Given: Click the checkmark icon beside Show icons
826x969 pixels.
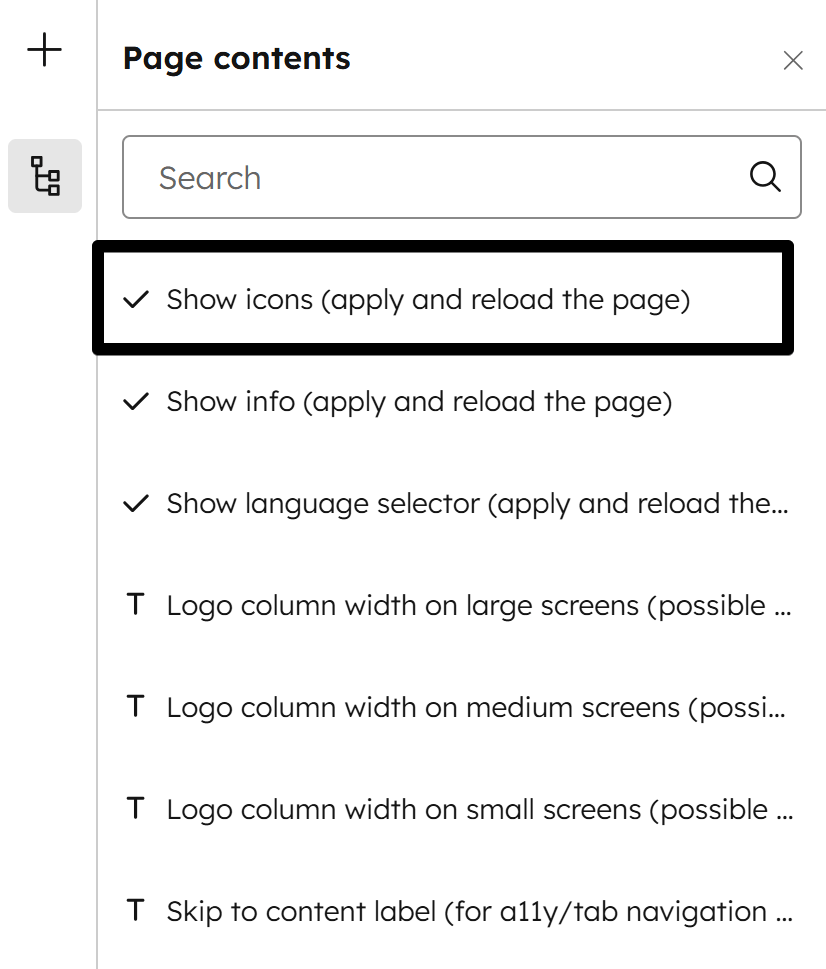Looking at the screenshot, I should click(x=135, y=299).
